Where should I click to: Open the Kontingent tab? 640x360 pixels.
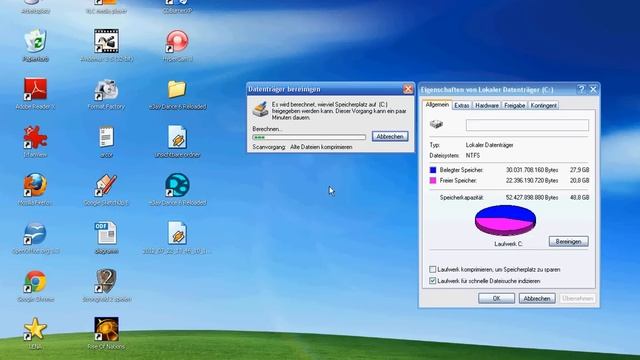pos(543,105)
